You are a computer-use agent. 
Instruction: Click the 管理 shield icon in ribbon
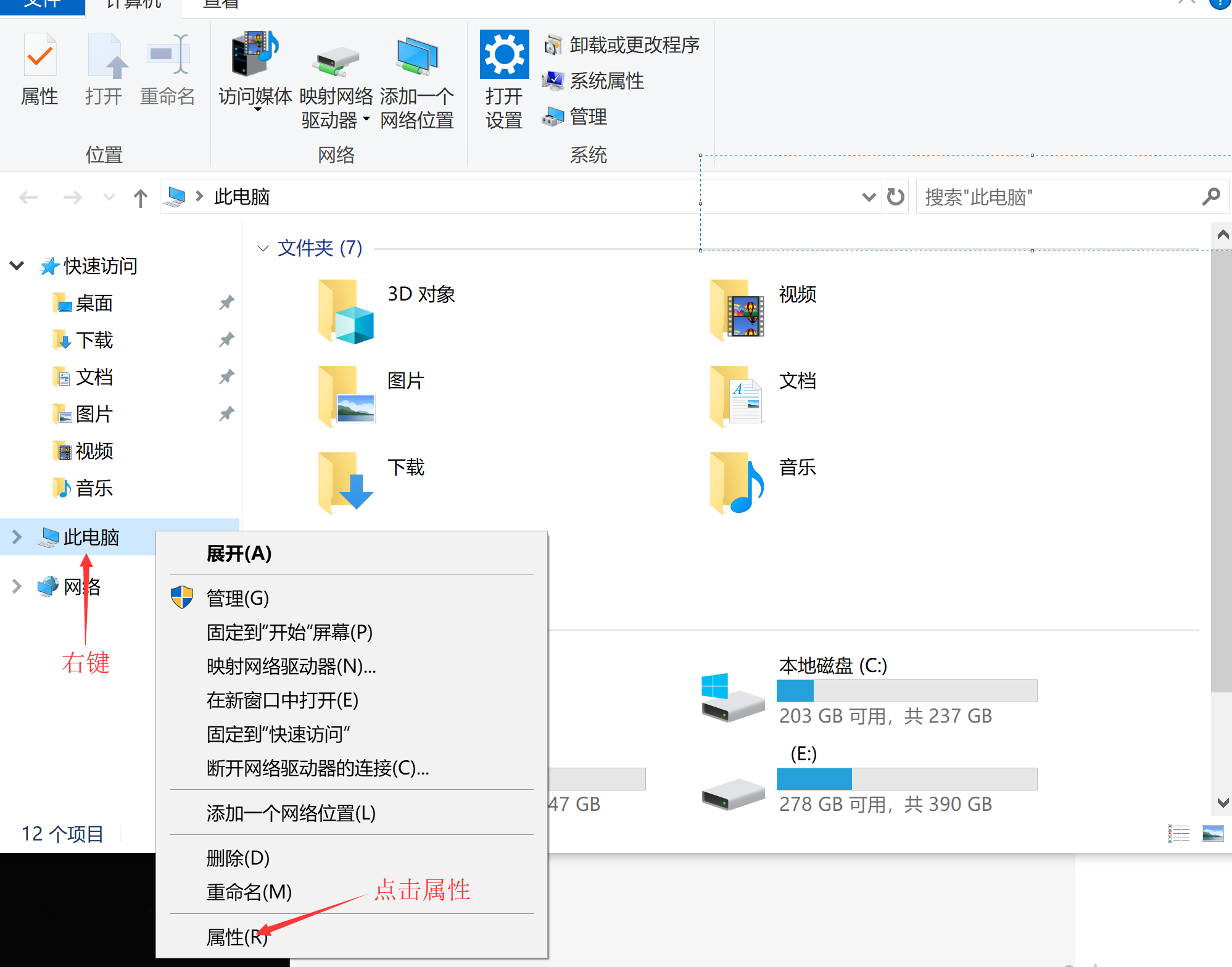(x=553, y=116)
